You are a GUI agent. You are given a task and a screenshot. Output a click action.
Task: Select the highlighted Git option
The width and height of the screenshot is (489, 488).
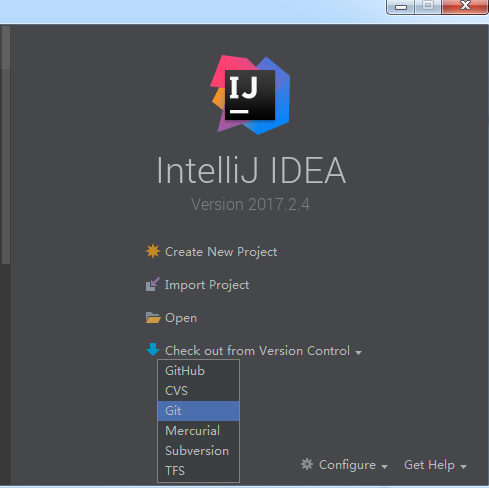click(198, 411)
